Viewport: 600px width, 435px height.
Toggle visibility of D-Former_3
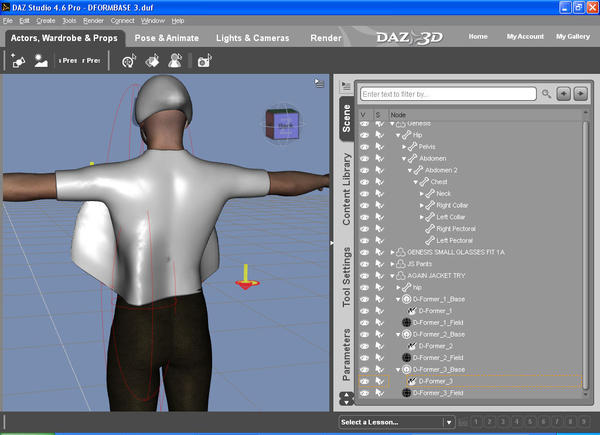pos(365,381)
